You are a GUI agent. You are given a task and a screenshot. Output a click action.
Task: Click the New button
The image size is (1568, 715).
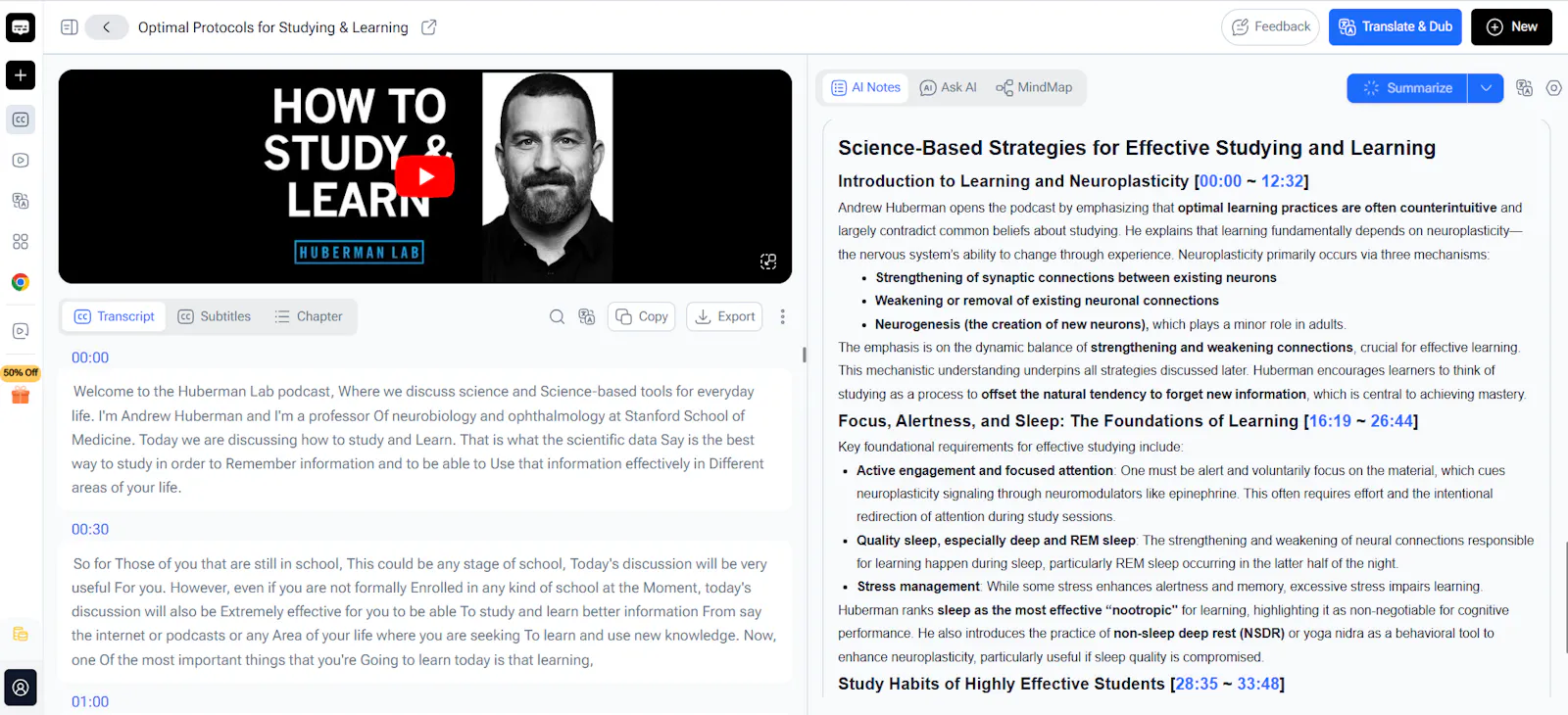tap(1511, 27)
